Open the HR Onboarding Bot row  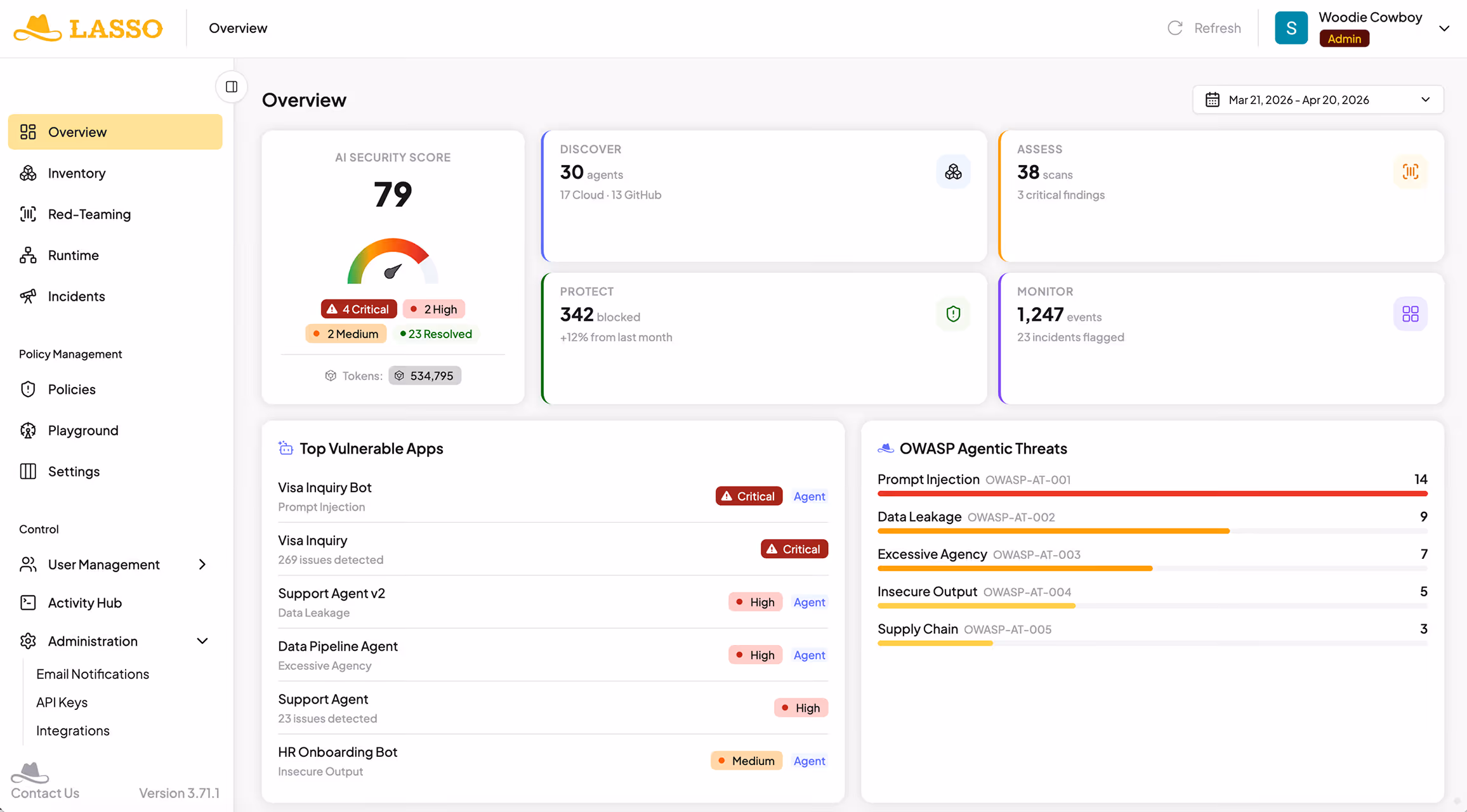pyautogui.click(x=553, y=761)
